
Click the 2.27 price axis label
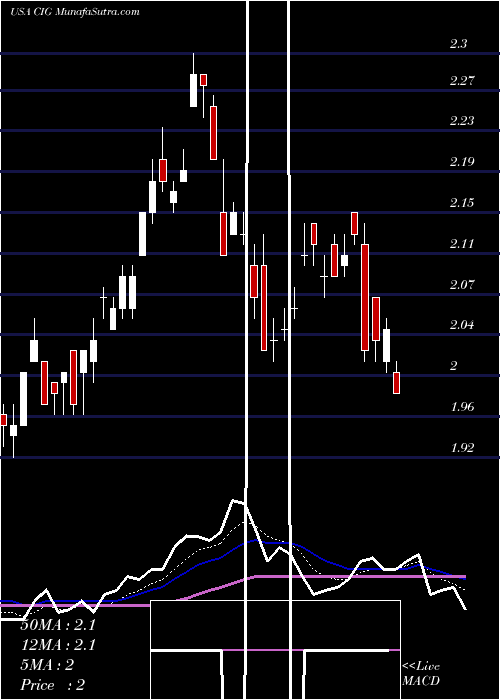[x=462, y=81]
